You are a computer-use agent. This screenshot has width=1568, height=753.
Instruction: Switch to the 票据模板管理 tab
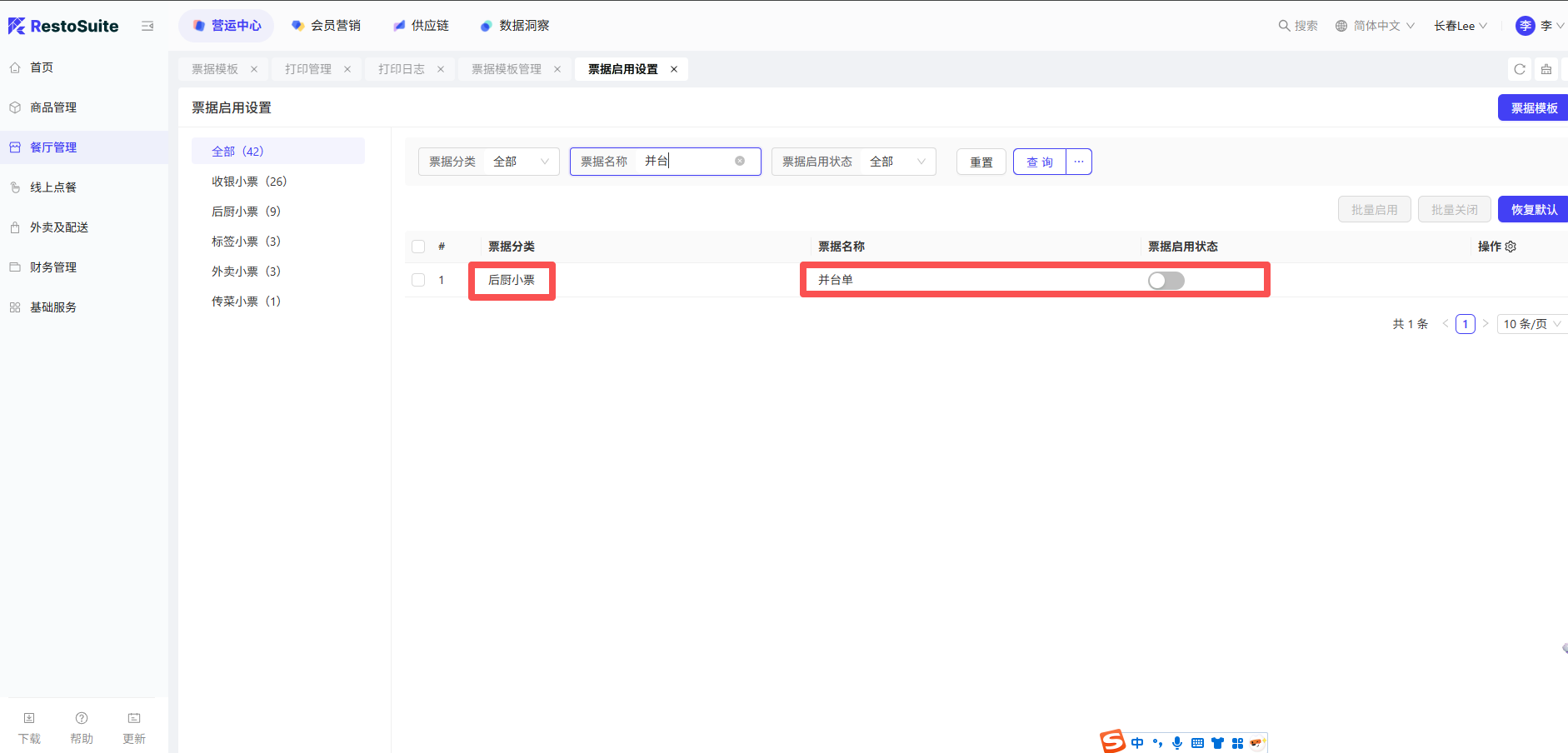tap(507, 69)
